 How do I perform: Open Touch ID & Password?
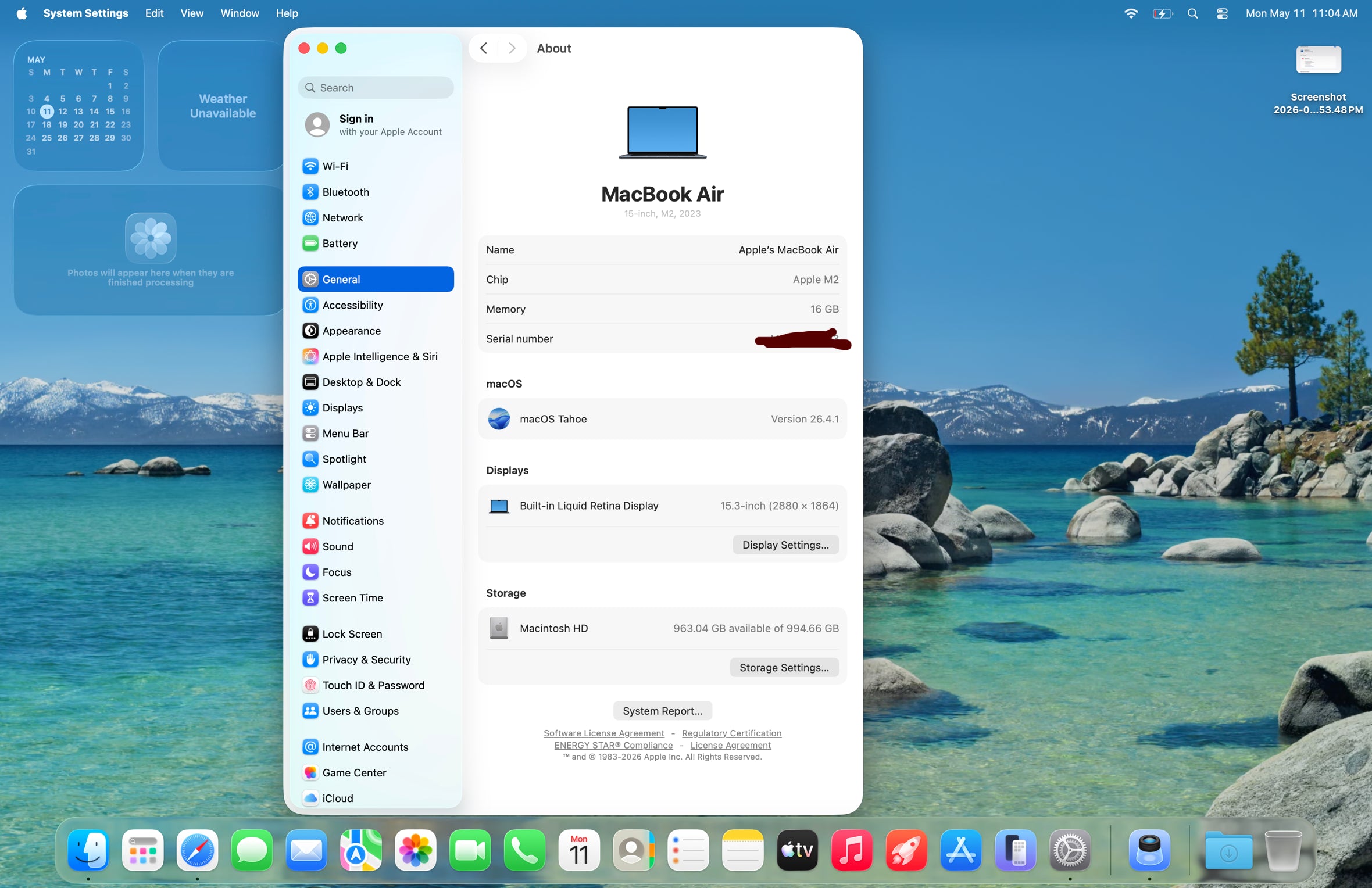[x=376, y=685]
